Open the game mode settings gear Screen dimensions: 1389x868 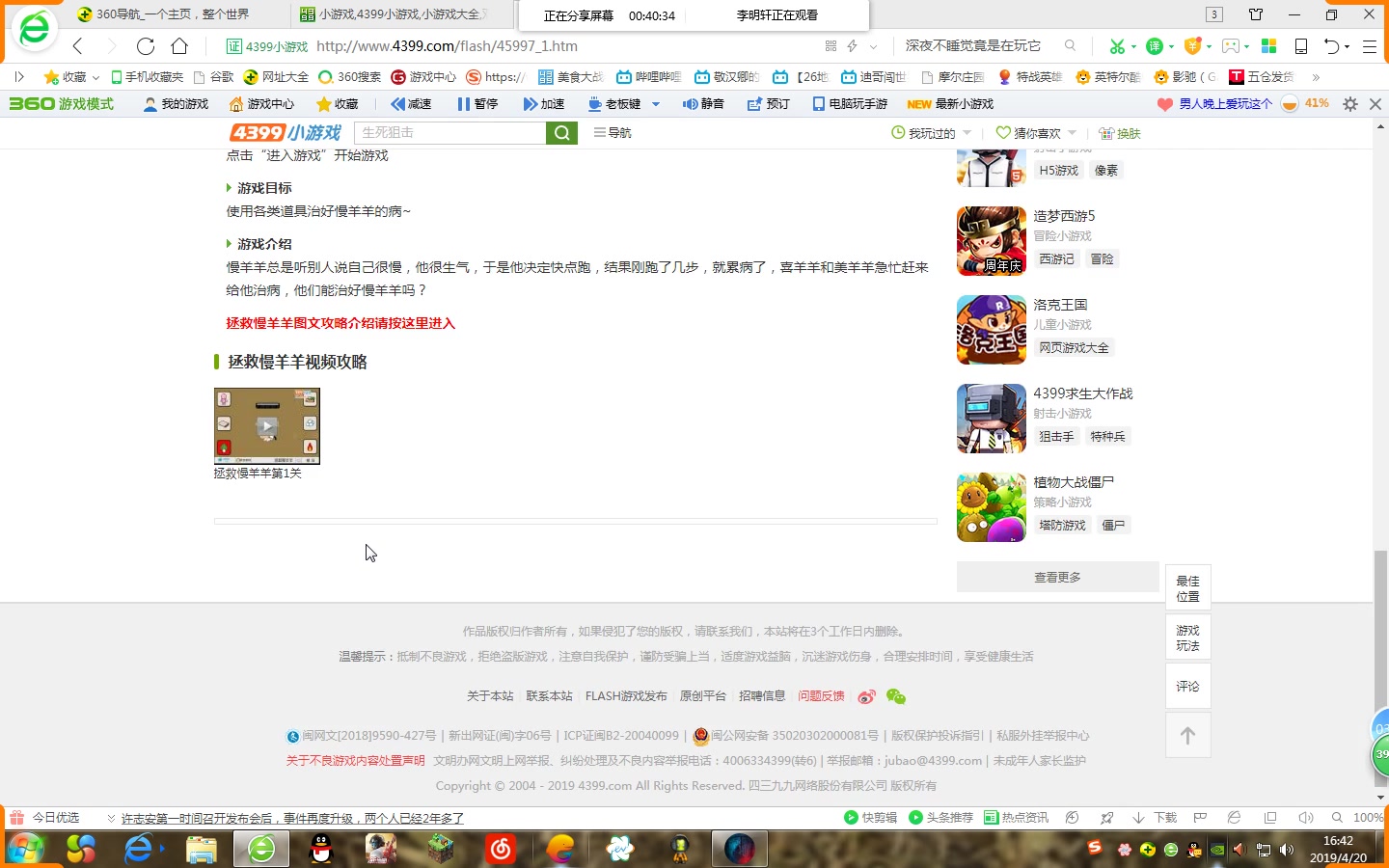[x=1350, y=104]
